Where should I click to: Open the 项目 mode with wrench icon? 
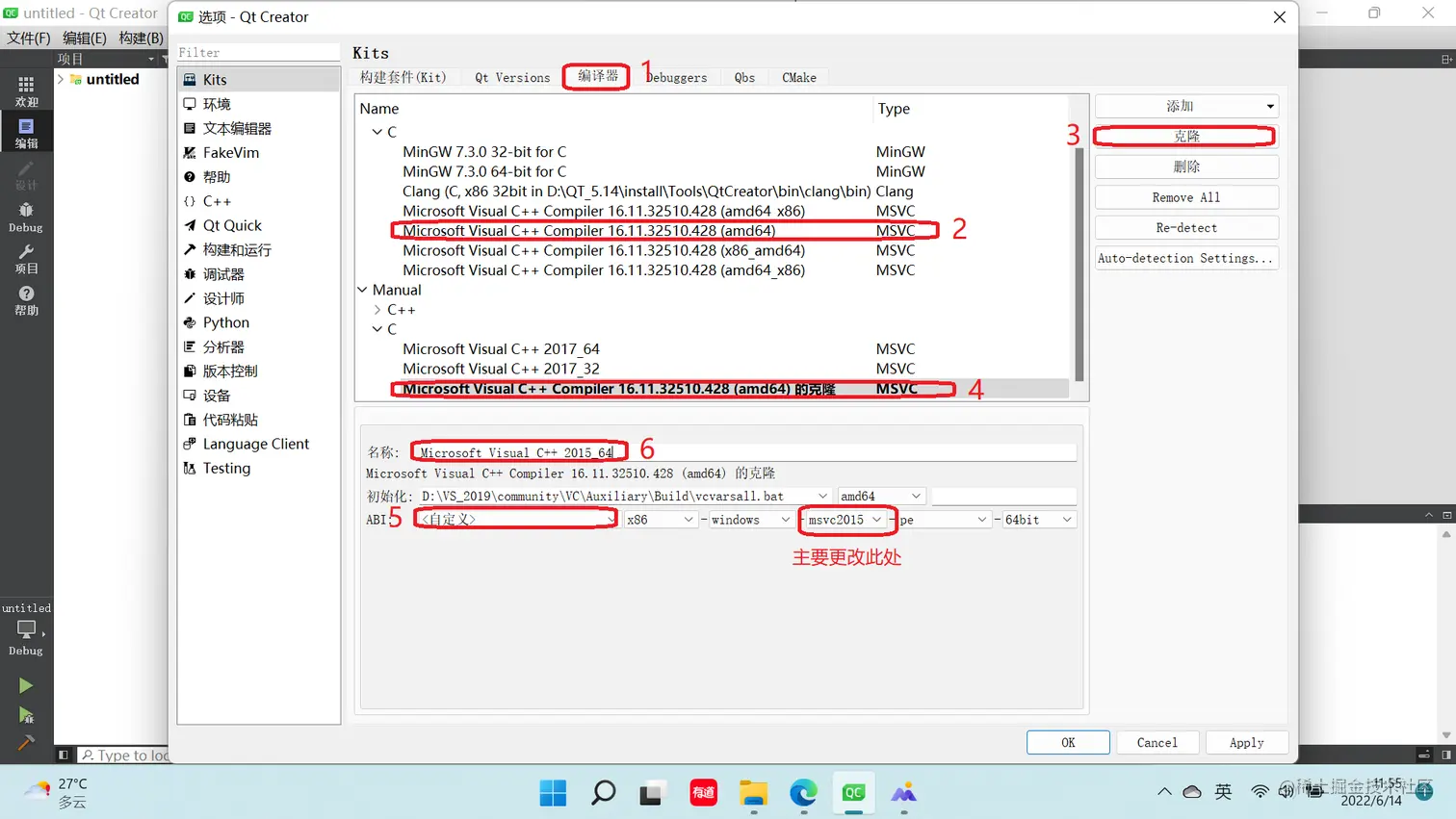pos(26,258)
